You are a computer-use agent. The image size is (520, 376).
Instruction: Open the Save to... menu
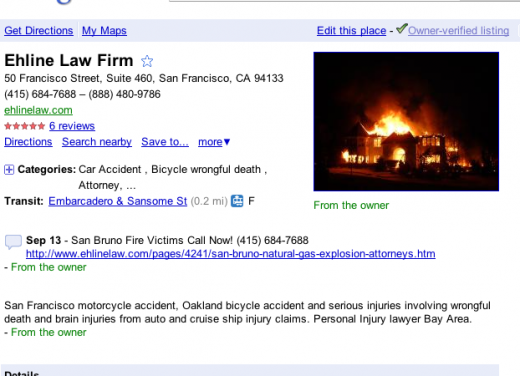(165, 142)
